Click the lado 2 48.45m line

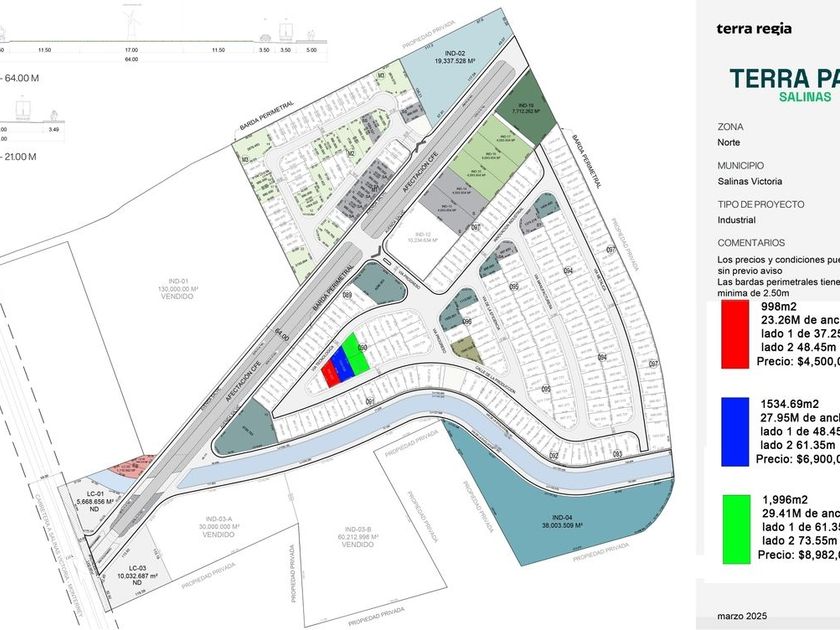pyautogui.click(x=798, y=348)
